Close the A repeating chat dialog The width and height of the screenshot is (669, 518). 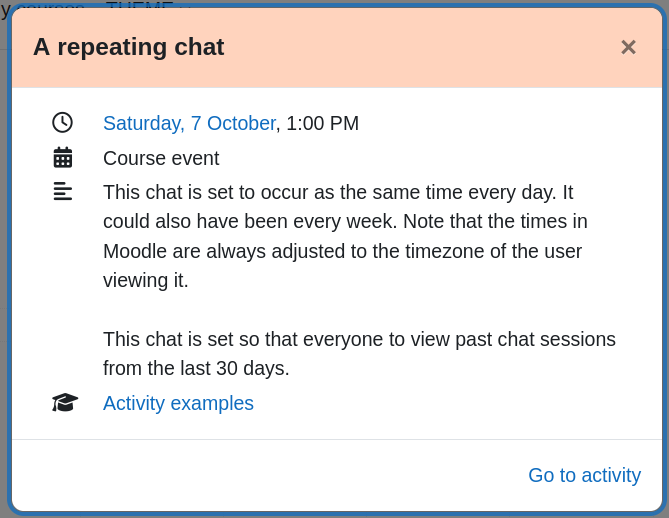[628, 47]
